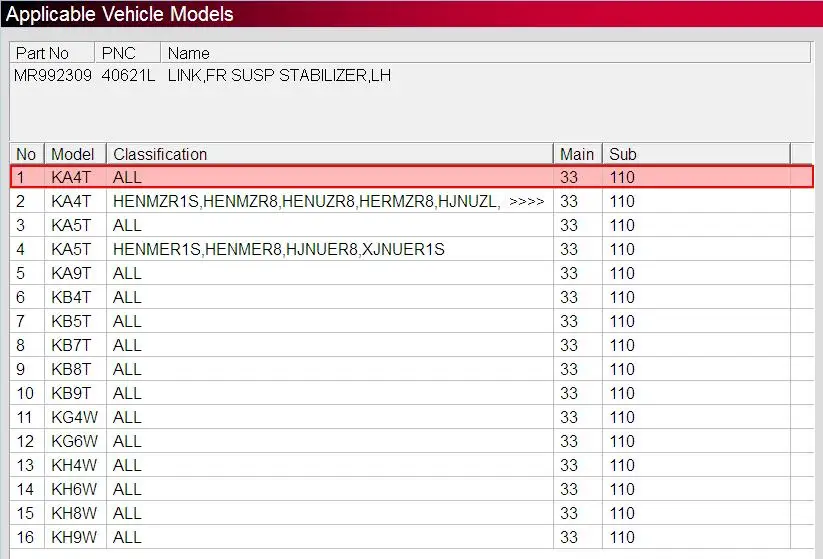Select the KB4T model row
This screenshot has height=559, width=823.
[x=412, y=297]
